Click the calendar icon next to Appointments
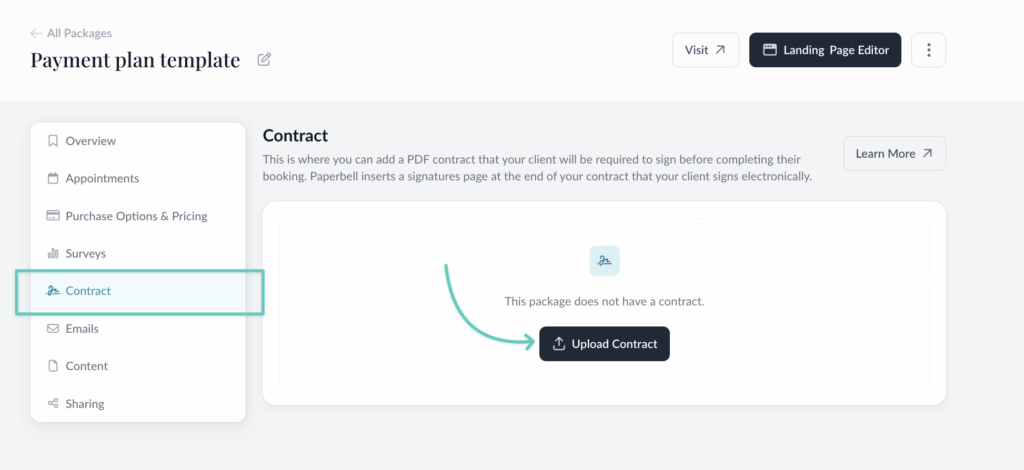 click(x=53, y=179)
